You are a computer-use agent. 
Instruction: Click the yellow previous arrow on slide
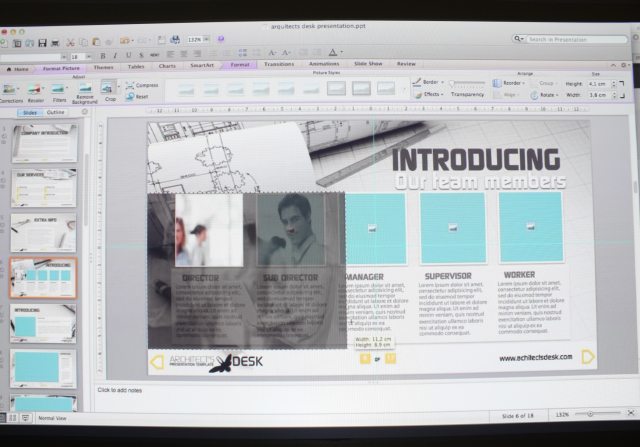pos(157,362)
